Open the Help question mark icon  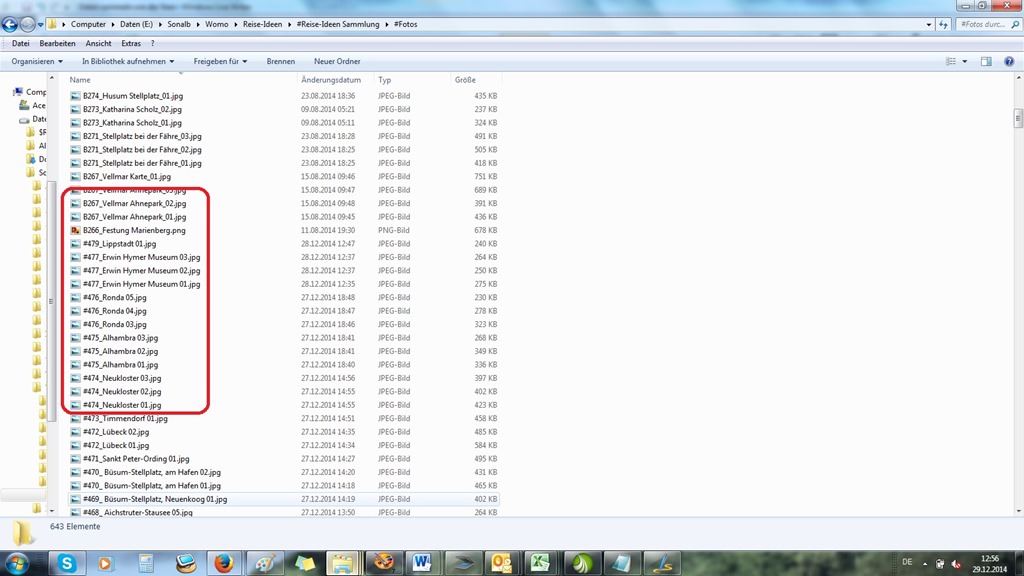click(x=1007, y=61)
